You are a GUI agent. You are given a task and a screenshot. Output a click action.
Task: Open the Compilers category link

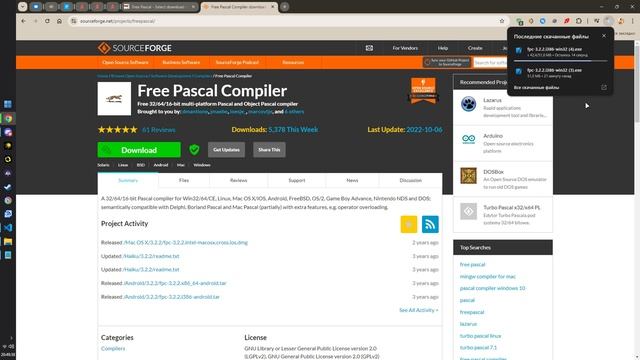click(113, 349)
